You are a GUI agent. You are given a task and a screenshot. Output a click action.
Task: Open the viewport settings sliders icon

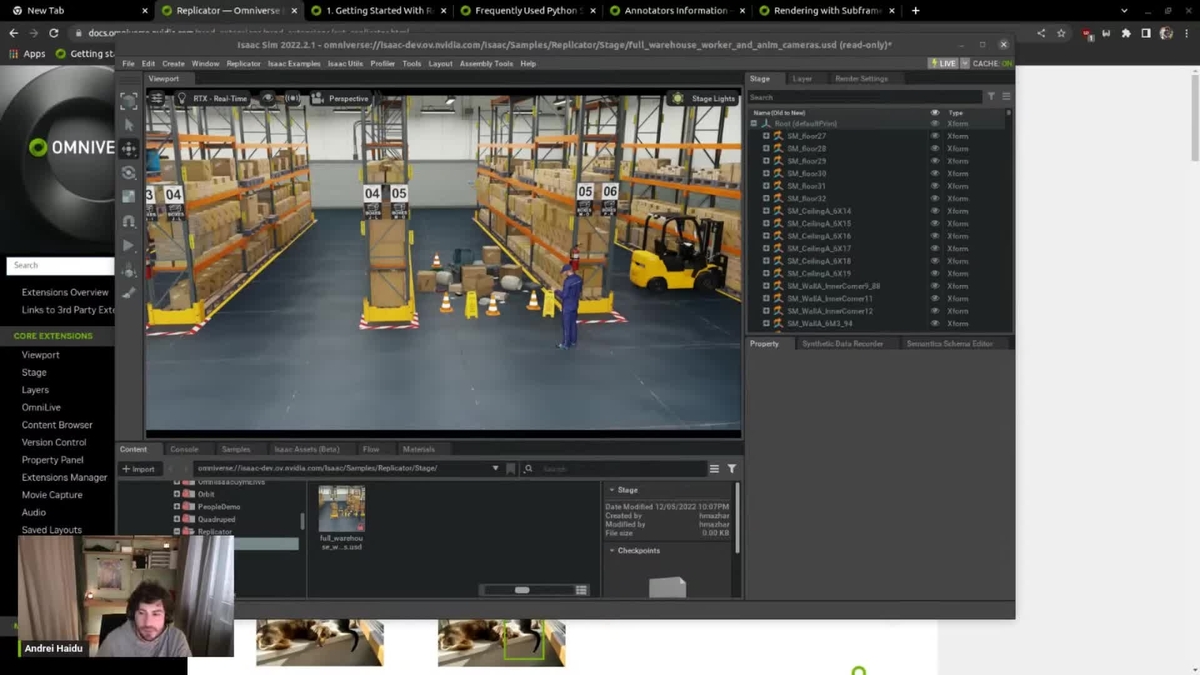pos(157,99)
